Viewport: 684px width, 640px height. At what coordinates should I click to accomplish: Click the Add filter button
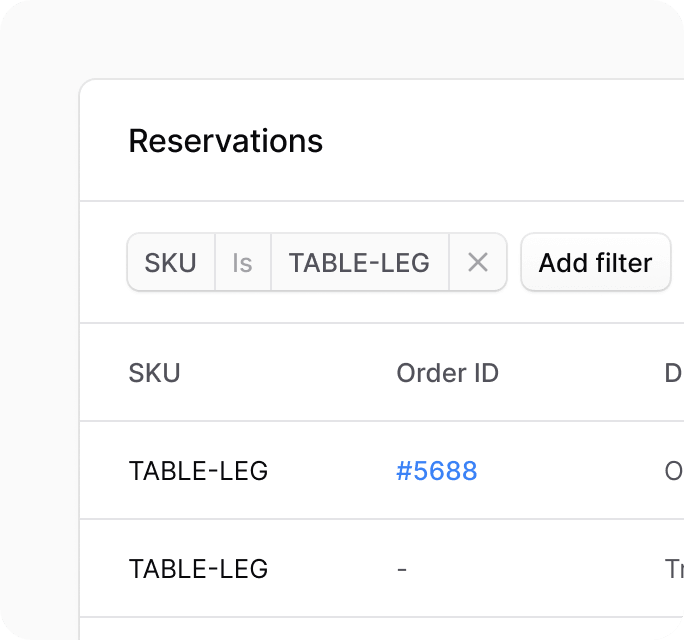pos(595,263)
